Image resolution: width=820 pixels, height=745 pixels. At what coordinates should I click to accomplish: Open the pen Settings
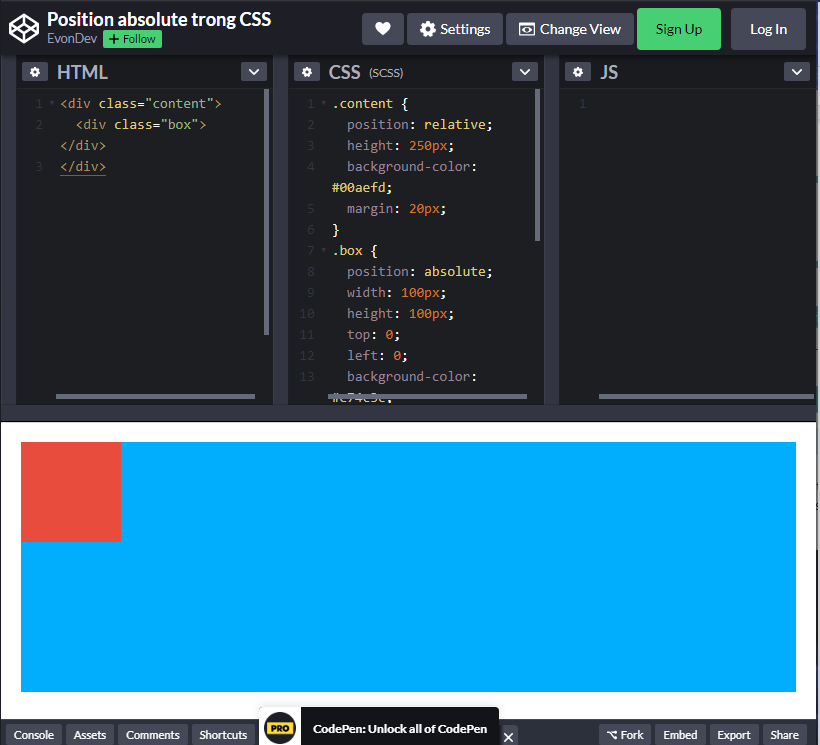[x=454, y=29]
